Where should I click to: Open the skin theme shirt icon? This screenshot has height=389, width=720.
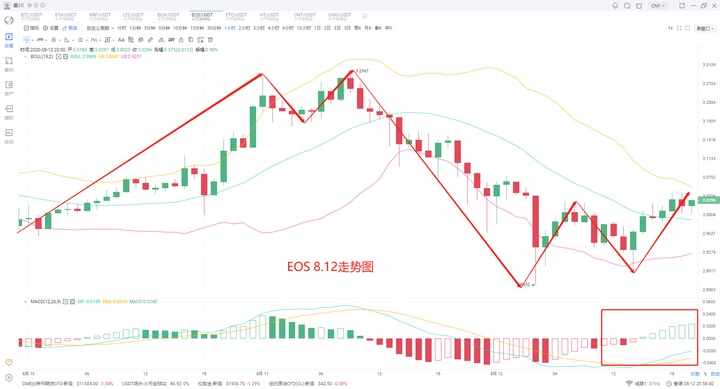click(x=639, y=6)
